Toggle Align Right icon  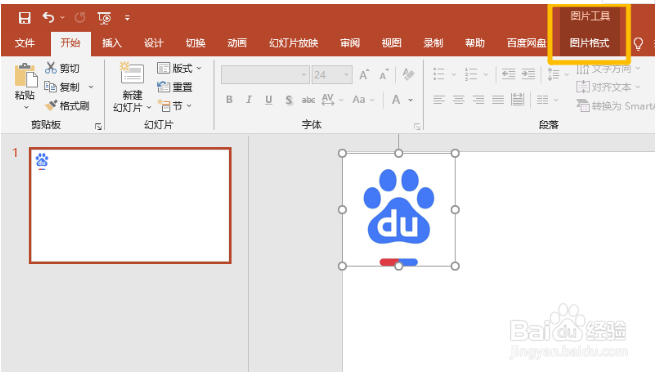tap(478, 100)
